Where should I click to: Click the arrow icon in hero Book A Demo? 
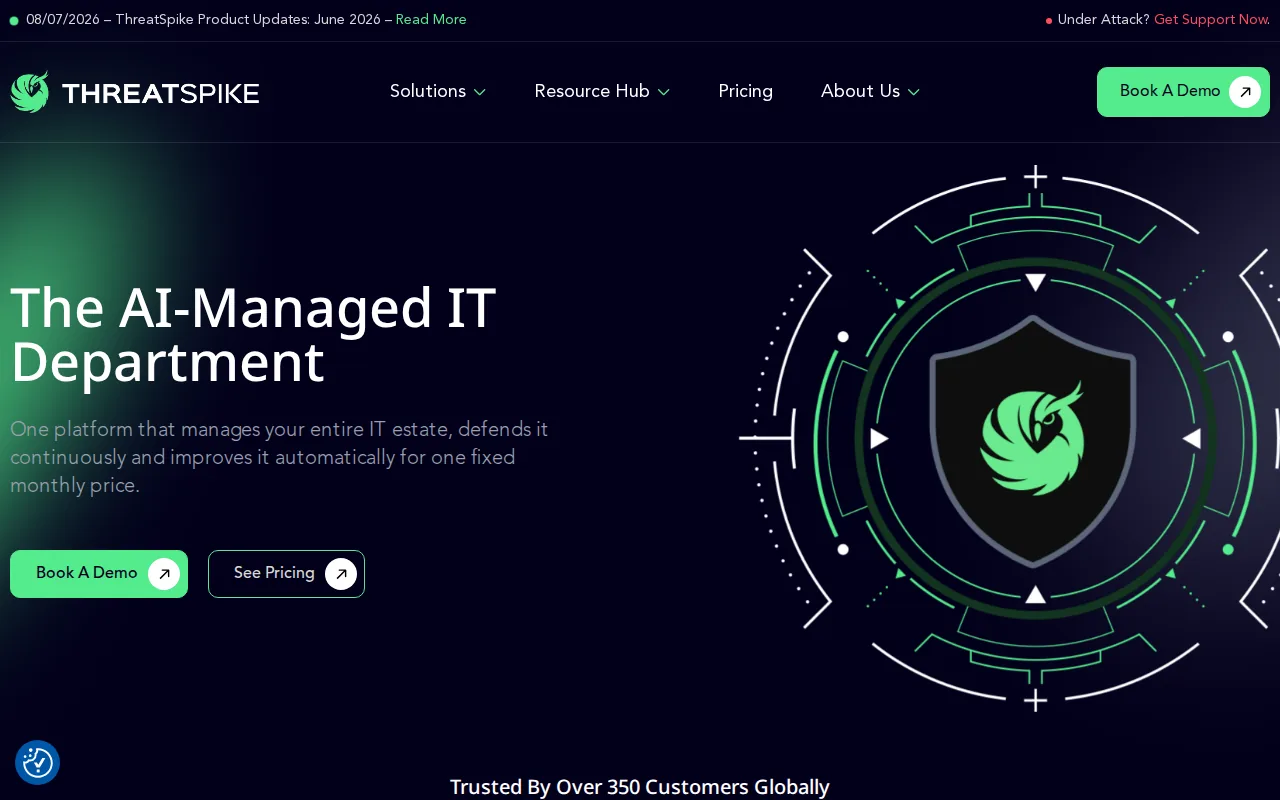coord(164,574)
